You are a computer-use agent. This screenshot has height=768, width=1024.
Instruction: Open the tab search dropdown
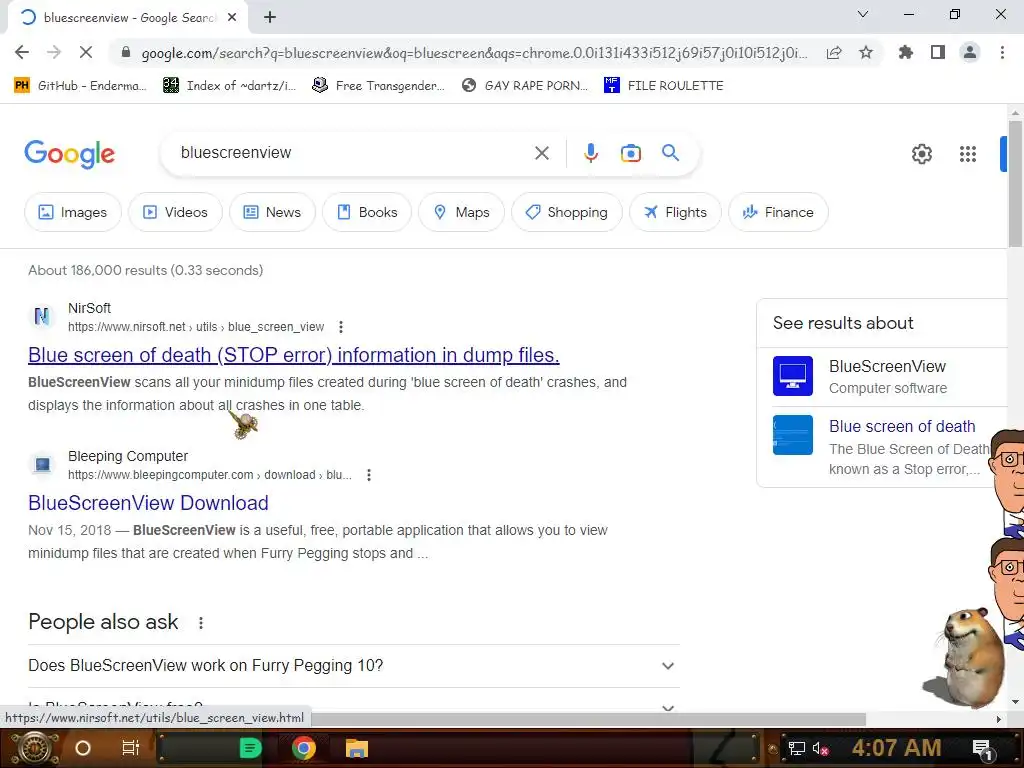tap(863, 14)
